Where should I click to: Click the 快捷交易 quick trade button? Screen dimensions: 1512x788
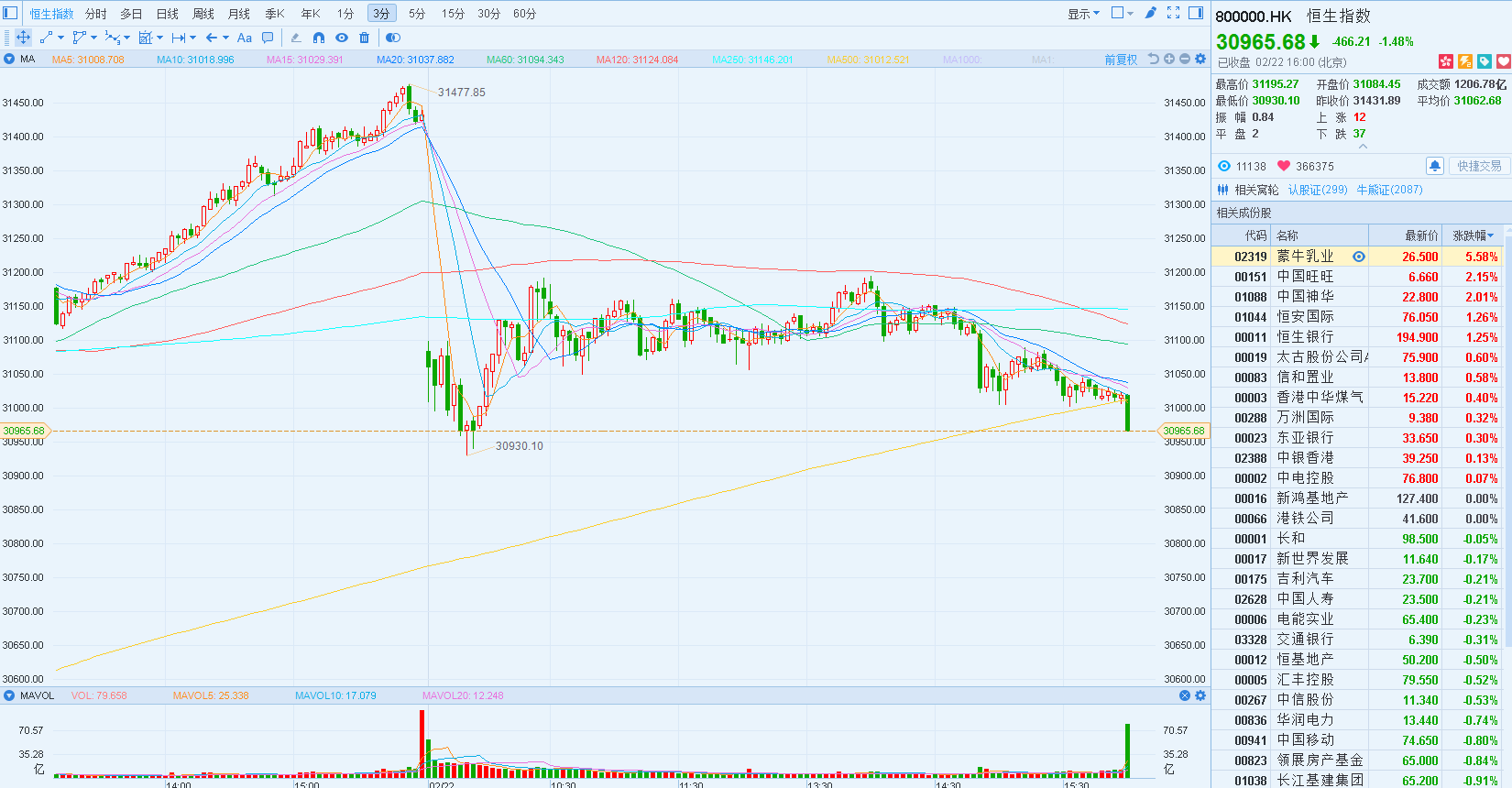(1478, 166)
